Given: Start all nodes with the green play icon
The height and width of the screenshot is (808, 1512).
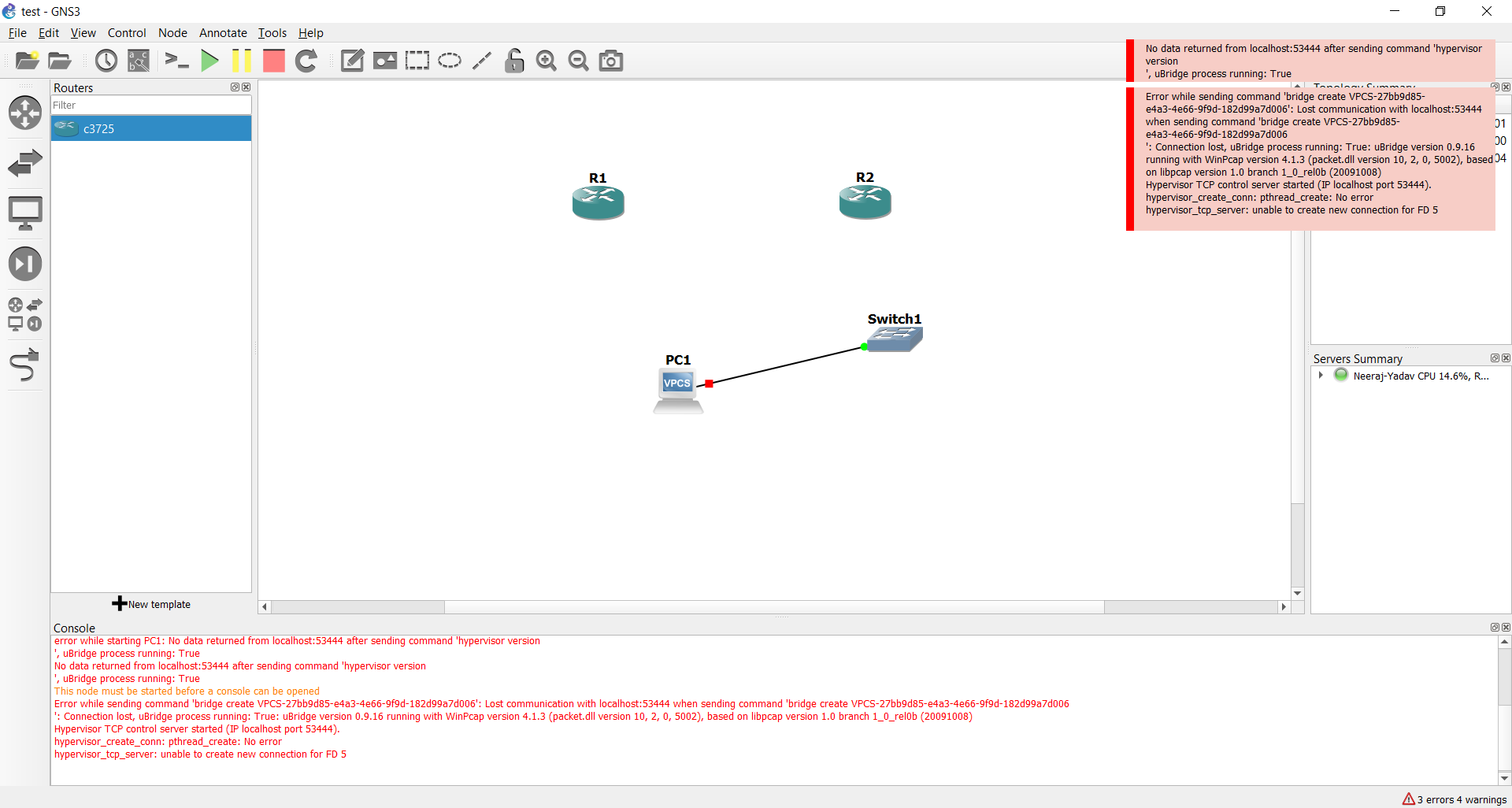Looking at the screenshot, I should pos(209,61).
